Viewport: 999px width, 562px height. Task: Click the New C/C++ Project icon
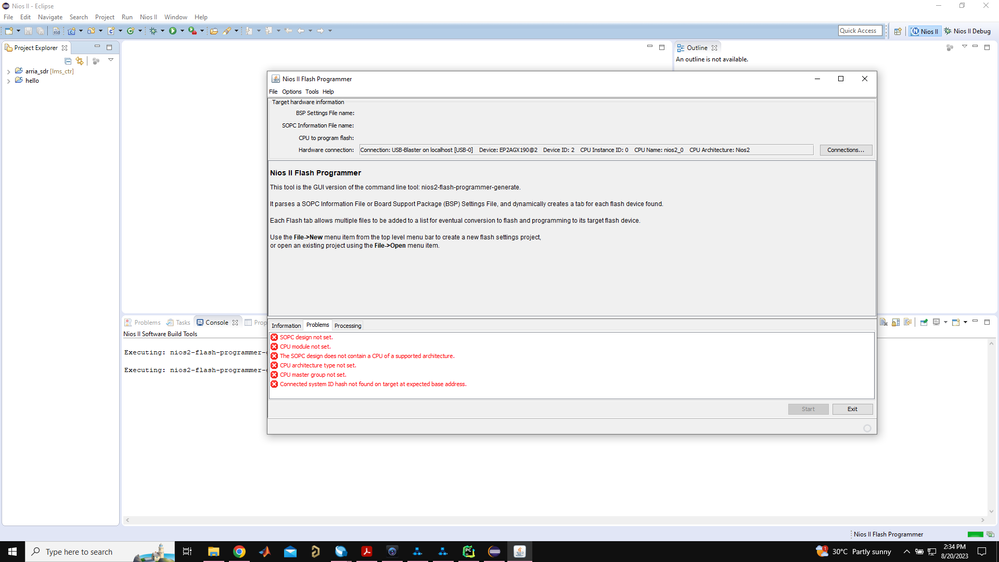click(71, 31)
